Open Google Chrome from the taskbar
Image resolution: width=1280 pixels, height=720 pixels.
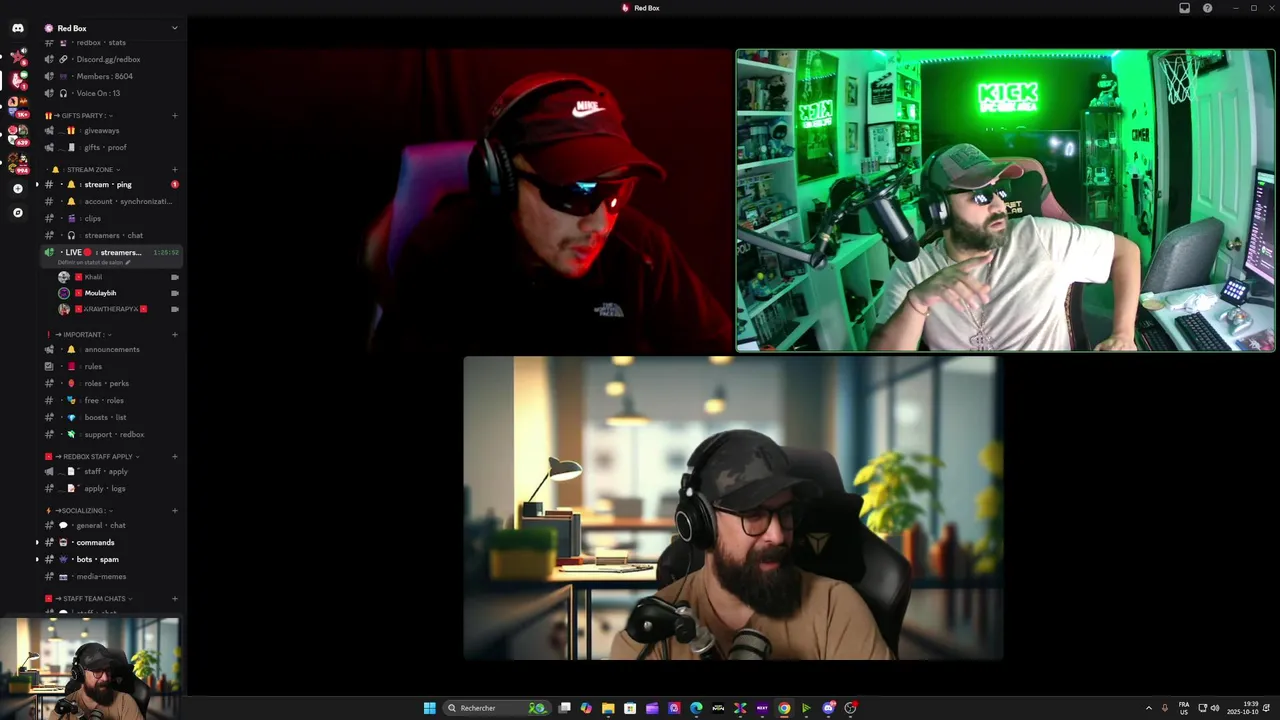(784, 708)
